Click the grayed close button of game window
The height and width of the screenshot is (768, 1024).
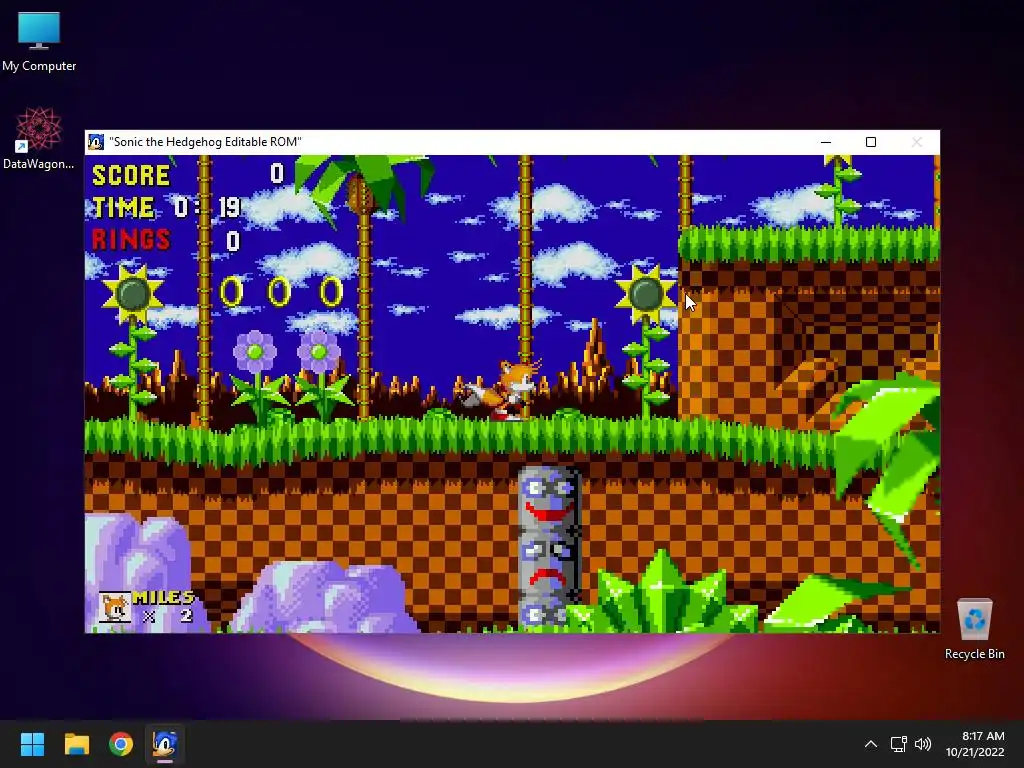917,142
